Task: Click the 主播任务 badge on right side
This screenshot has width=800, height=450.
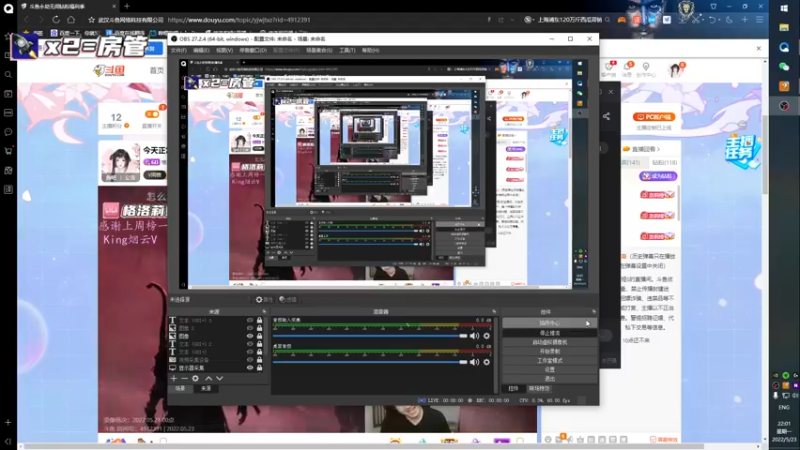Action: (x=742, y=151)
